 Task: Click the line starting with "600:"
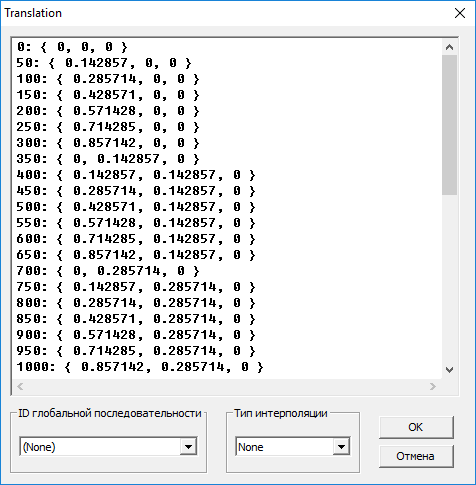[136, 239]
